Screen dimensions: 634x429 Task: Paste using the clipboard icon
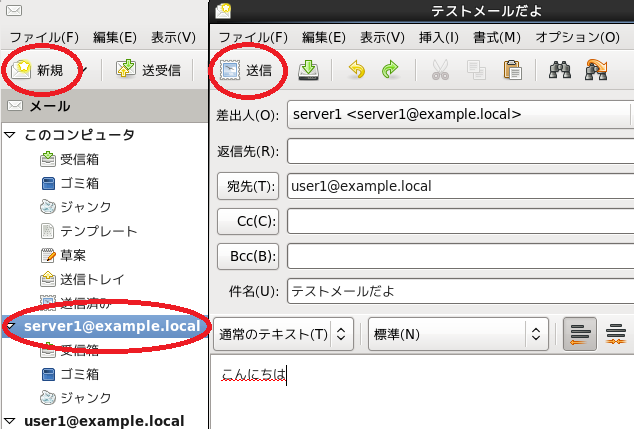pos(513,70)
